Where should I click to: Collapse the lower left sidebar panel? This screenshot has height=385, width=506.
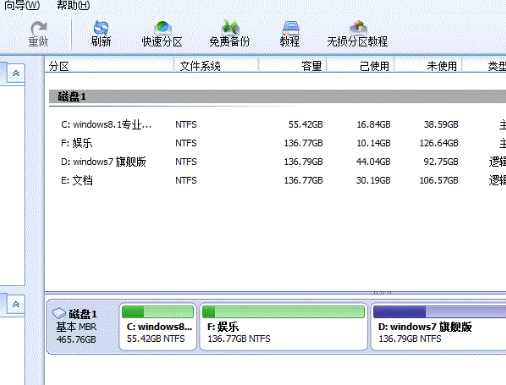click(x=16, y=304)
